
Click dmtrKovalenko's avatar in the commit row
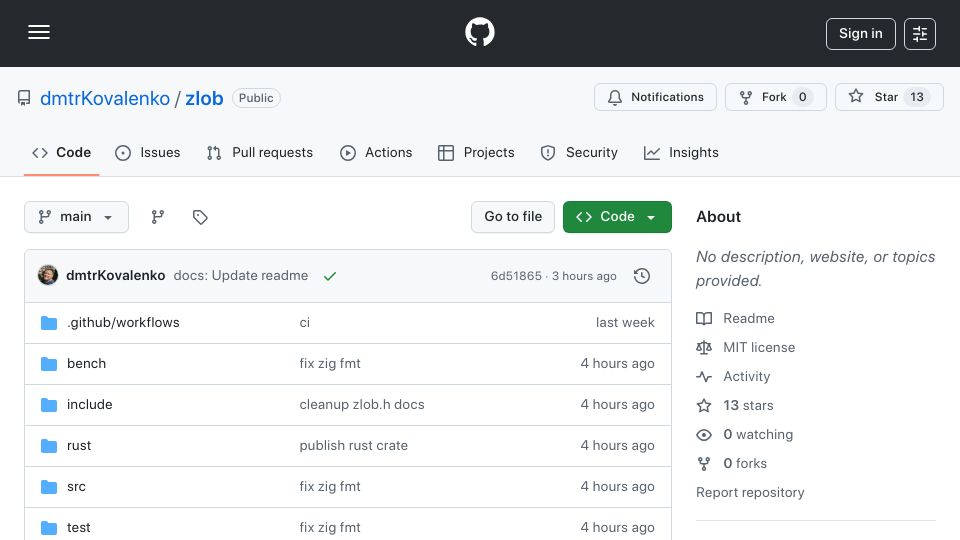tap(48, 276)
